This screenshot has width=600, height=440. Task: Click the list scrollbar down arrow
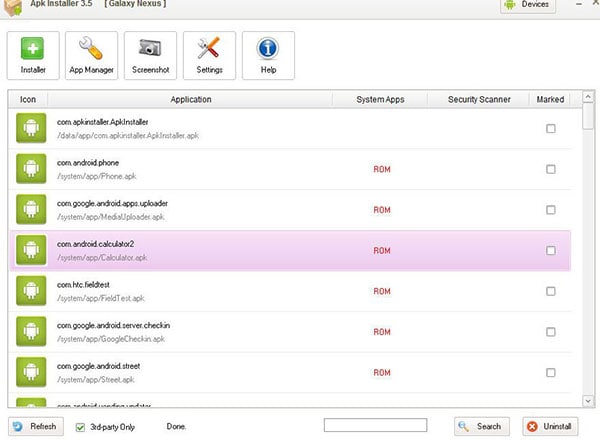588,401
